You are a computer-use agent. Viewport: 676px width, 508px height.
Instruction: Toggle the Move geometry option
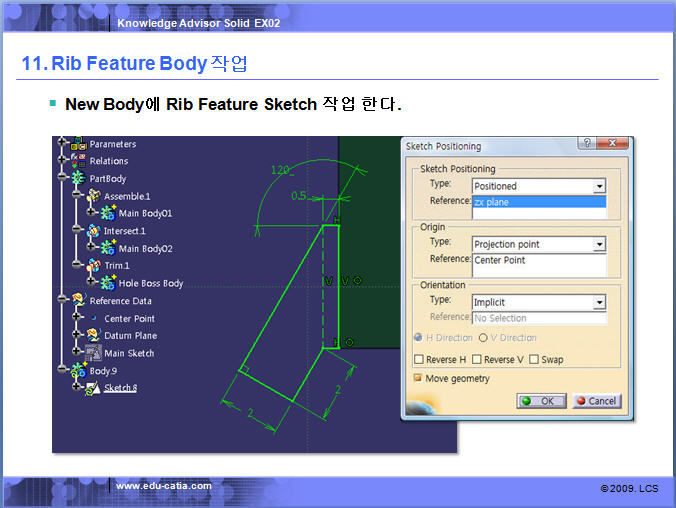coord(418,378)
